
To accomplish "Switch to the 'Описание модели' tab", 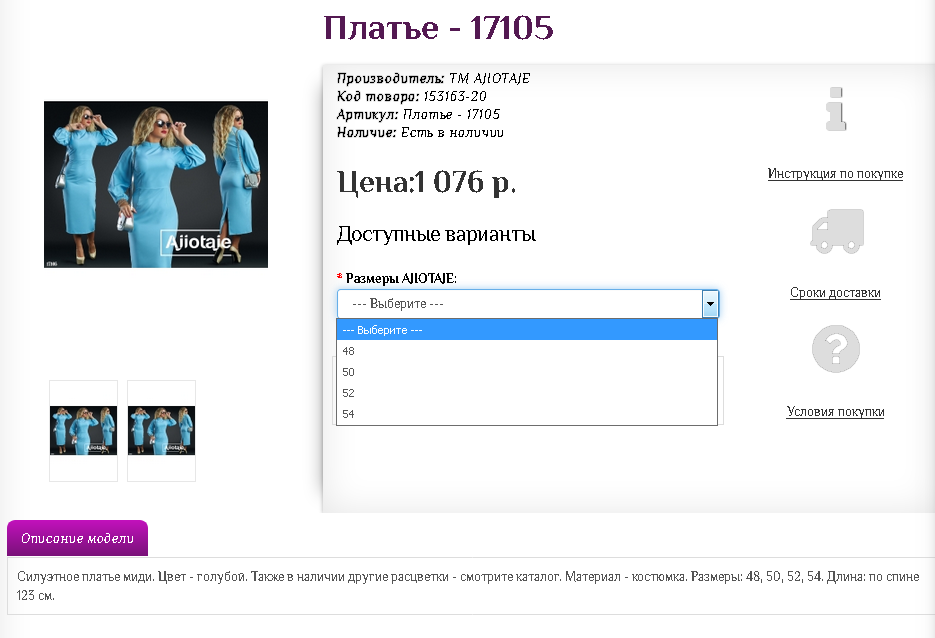I will 77,538.
